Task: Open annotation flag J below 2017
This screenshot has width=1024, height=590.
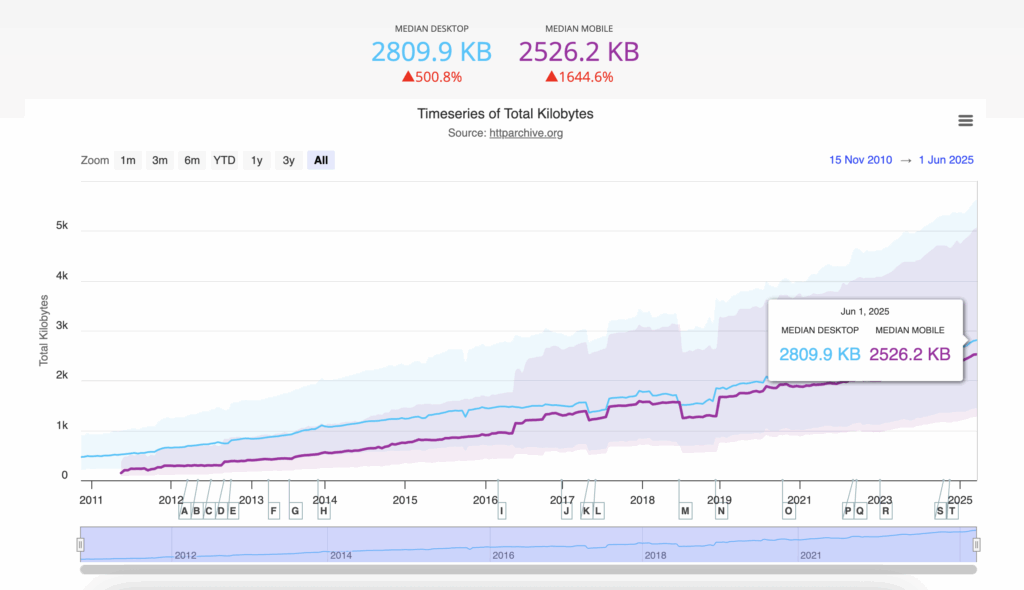Action: coord(567,510)
